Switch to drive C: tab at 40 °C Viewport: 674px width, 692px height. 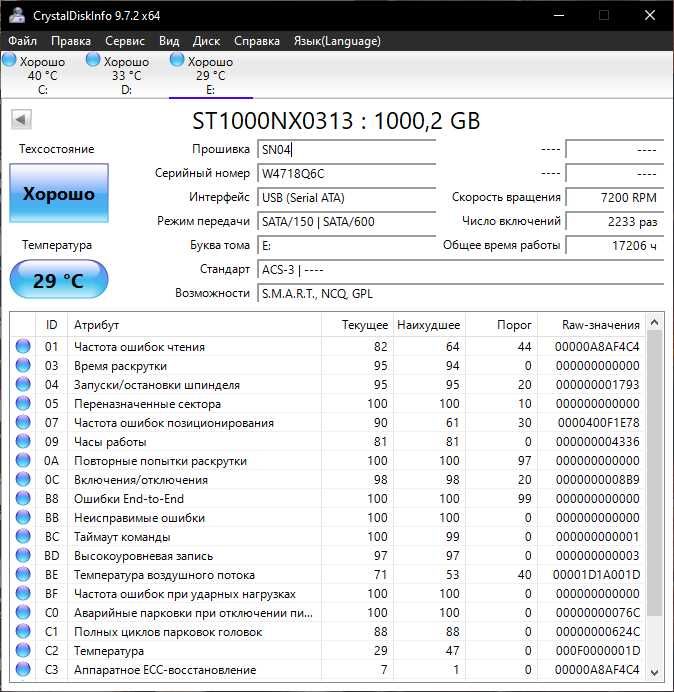point(42,75)
